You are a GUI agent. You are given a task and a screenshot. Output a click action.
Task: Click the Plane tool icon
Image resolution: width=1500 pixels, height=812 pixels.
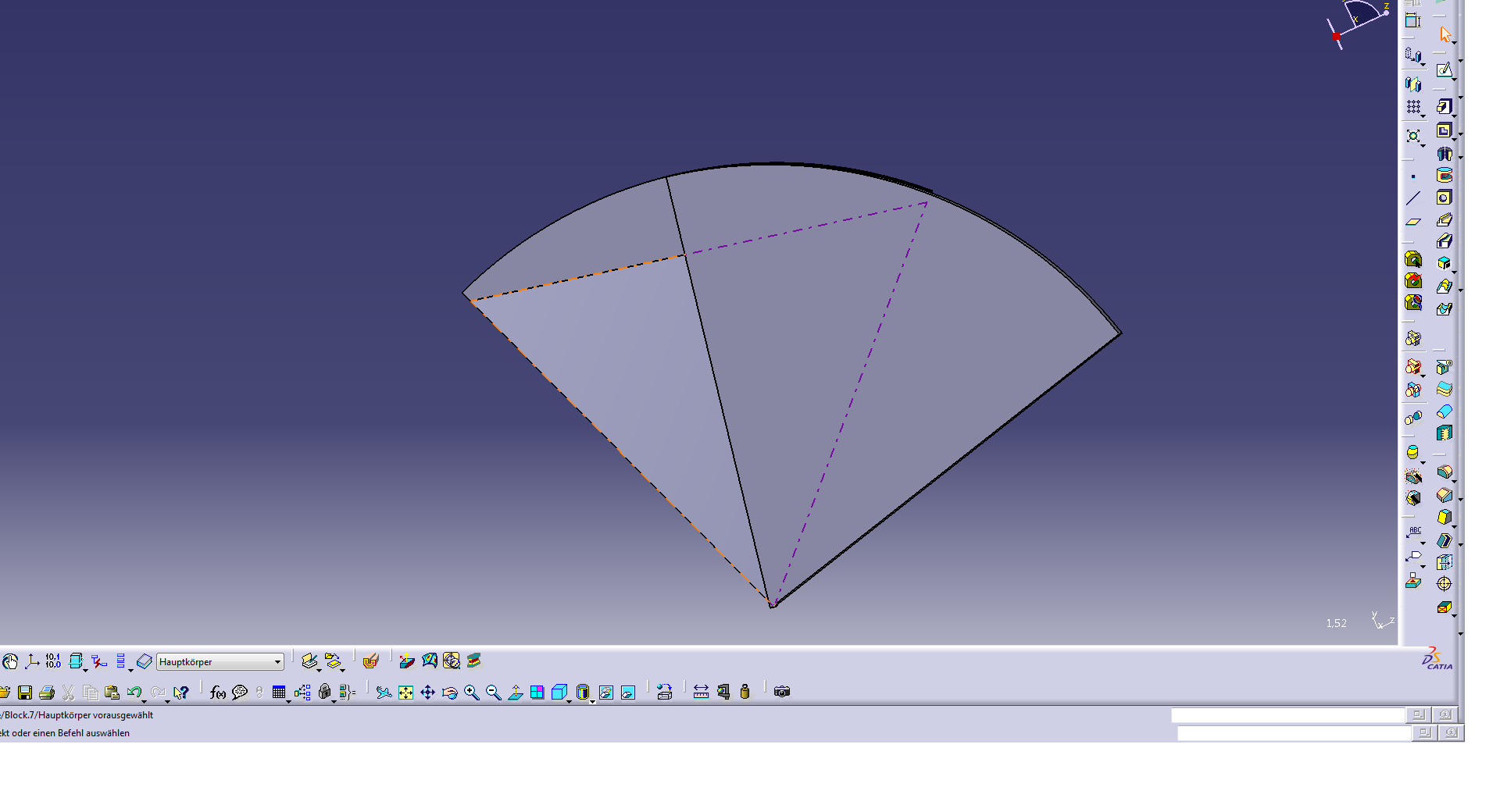point(1413,222)
